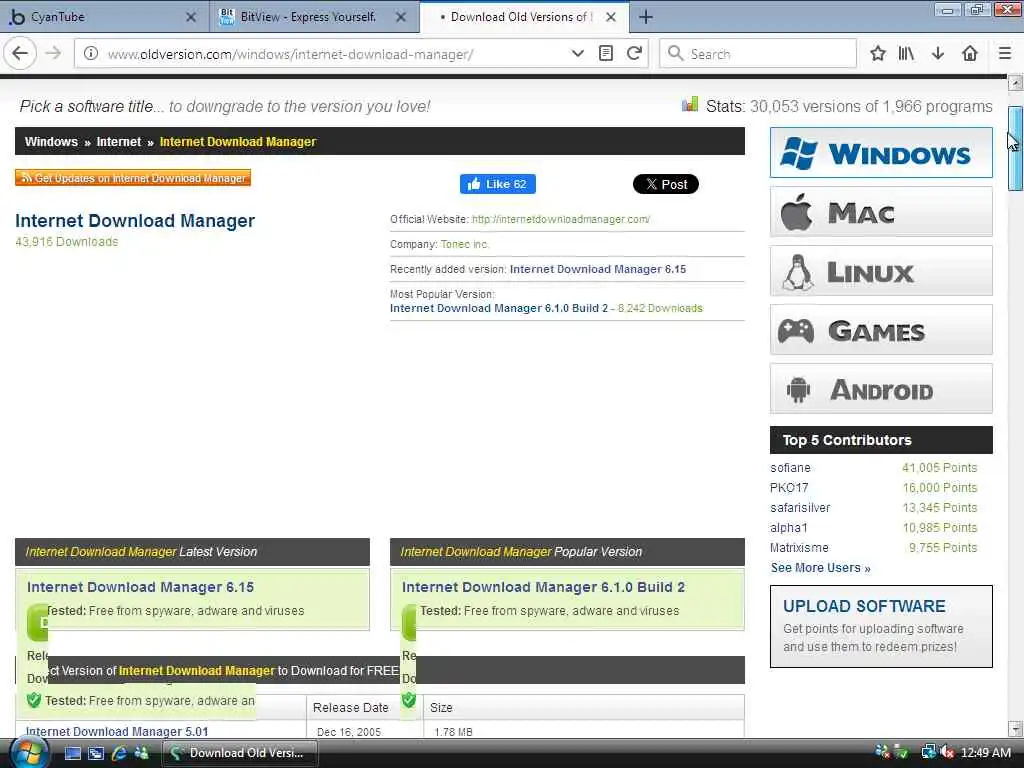Click the address bar URL
This screenshot has width=1024, height=768.
[291, 54]
